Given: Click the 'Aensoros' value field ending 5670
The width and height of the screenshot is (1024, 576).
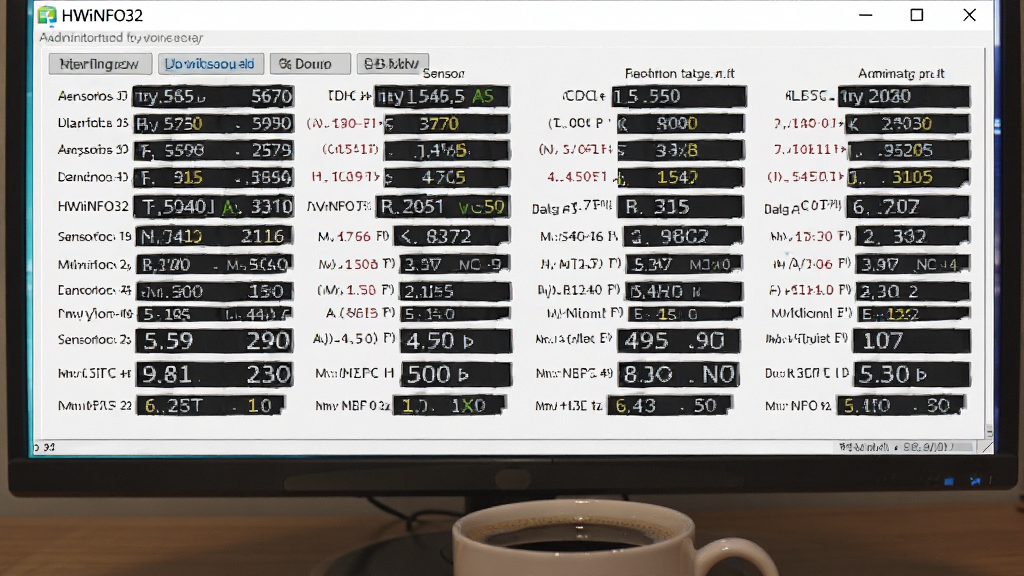Looking at the screenshot, I should [x=213, y=97].
